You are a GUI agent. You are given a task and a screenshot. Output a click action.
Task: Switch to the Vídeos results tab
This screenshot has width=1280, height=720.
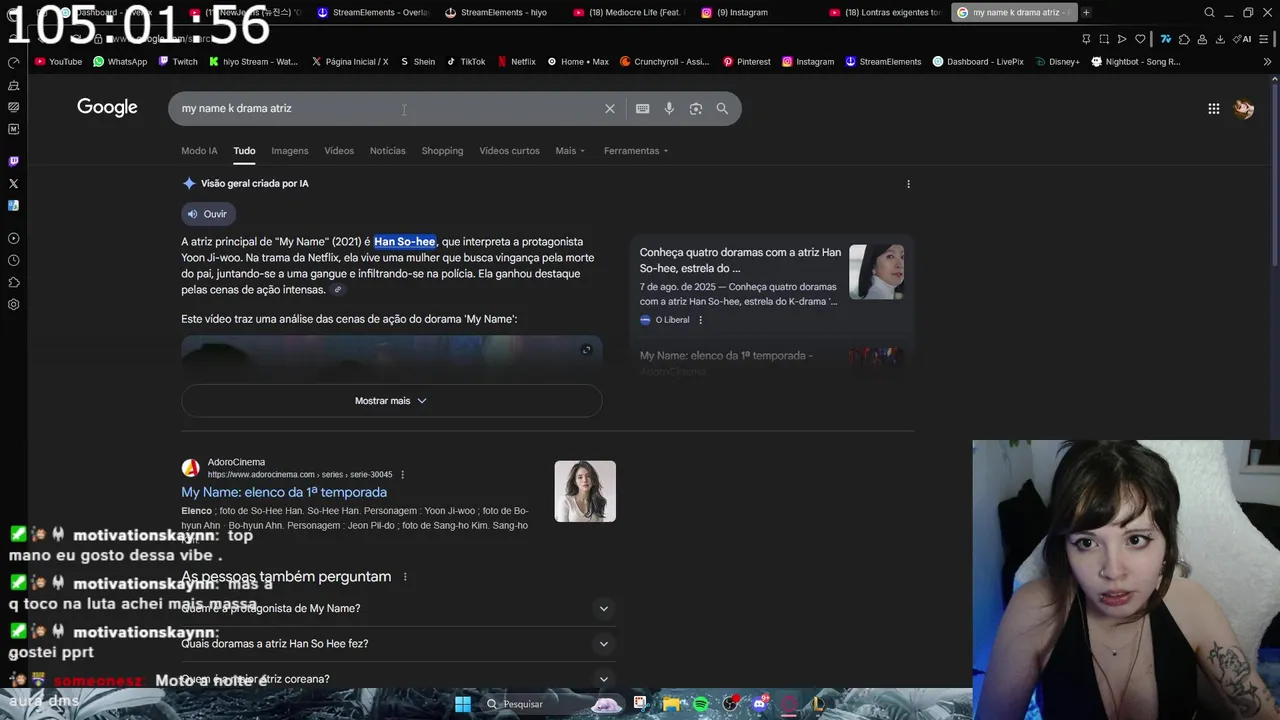click(339, 151)
